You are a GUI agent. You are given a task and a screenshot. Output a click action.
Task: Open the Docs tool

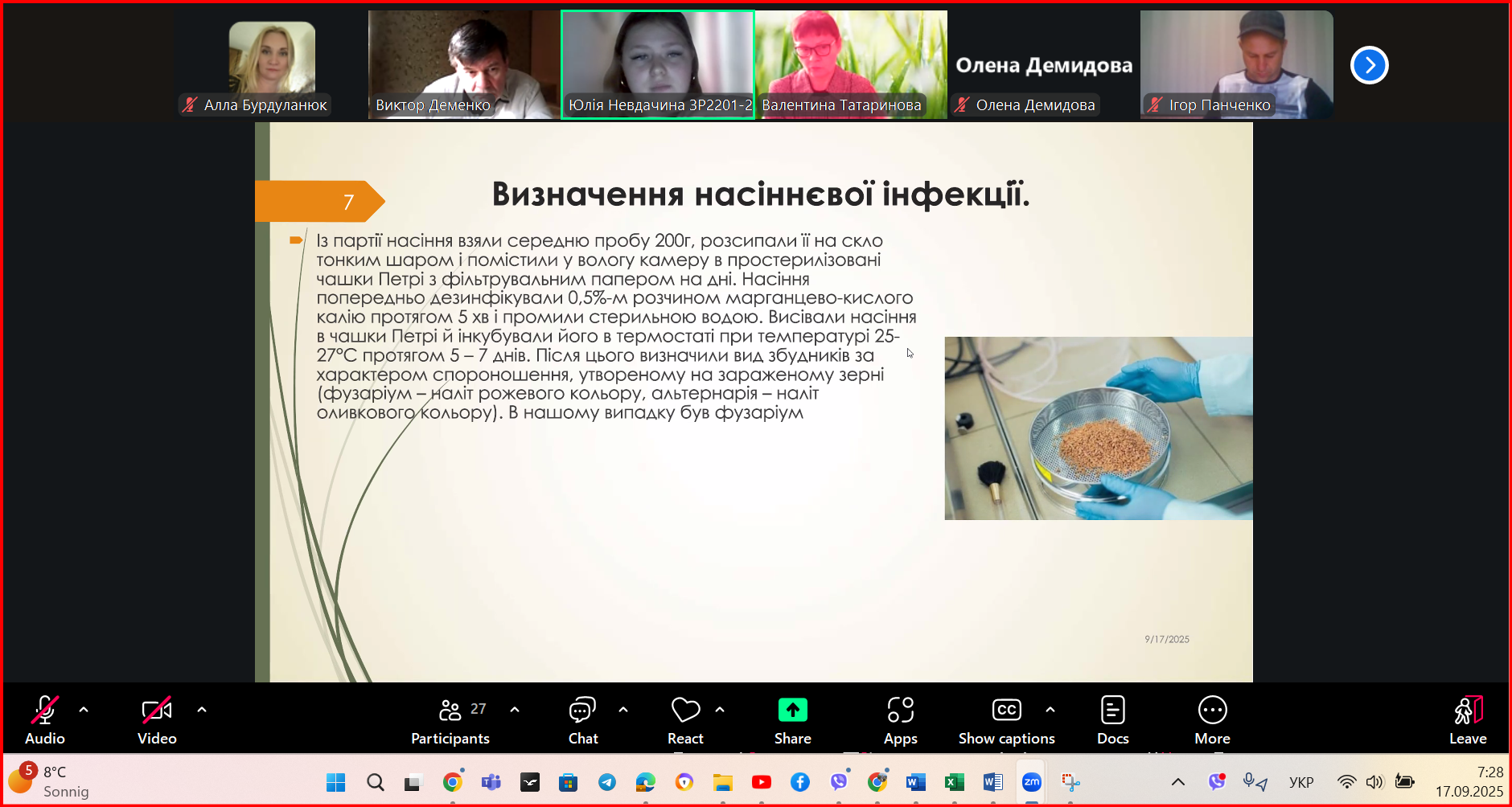[1112, 720]
